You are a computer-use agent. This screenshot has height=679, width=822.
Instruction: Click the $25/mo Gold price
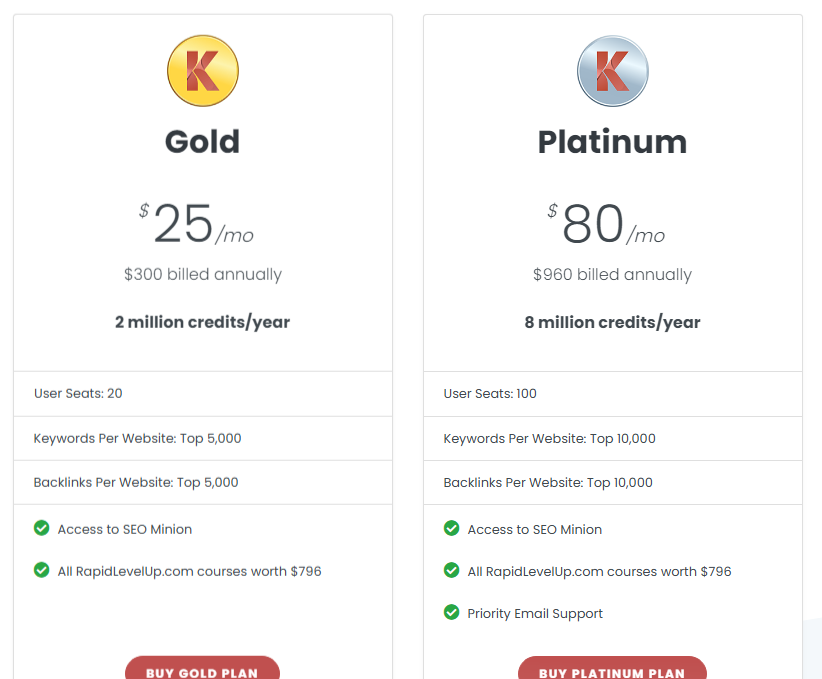(197, 224)
